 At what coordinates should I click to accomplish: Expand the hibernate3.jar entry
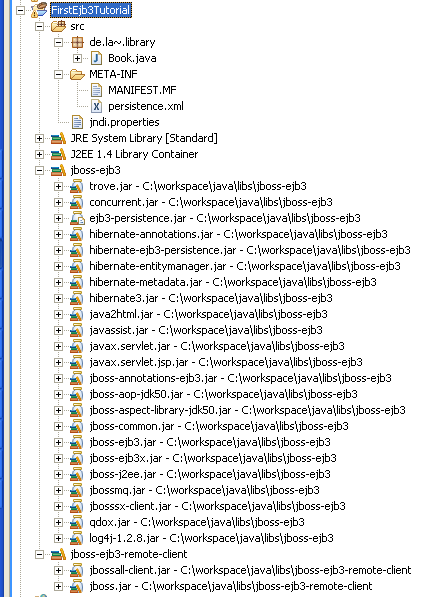(x=58, y=298)
